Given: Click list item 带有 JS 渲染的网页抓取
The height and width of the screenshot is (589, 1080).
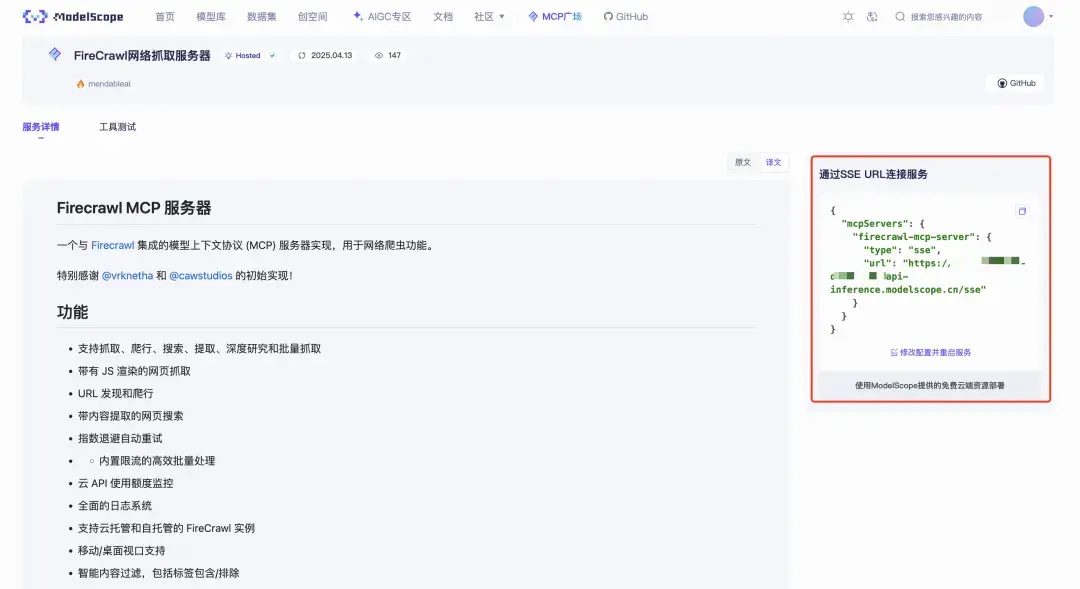Looking at the screenshot, I should tap(134, 371).
